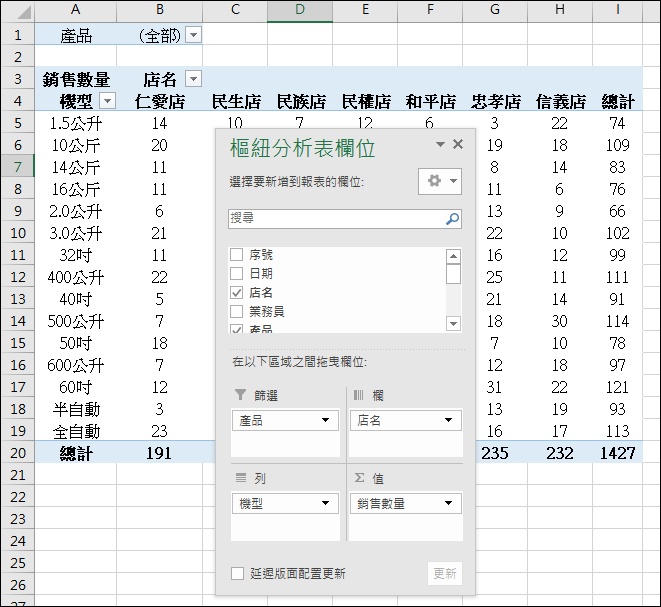
Task: Open the 機型 row labels filter button
Action: coord(107,101)
